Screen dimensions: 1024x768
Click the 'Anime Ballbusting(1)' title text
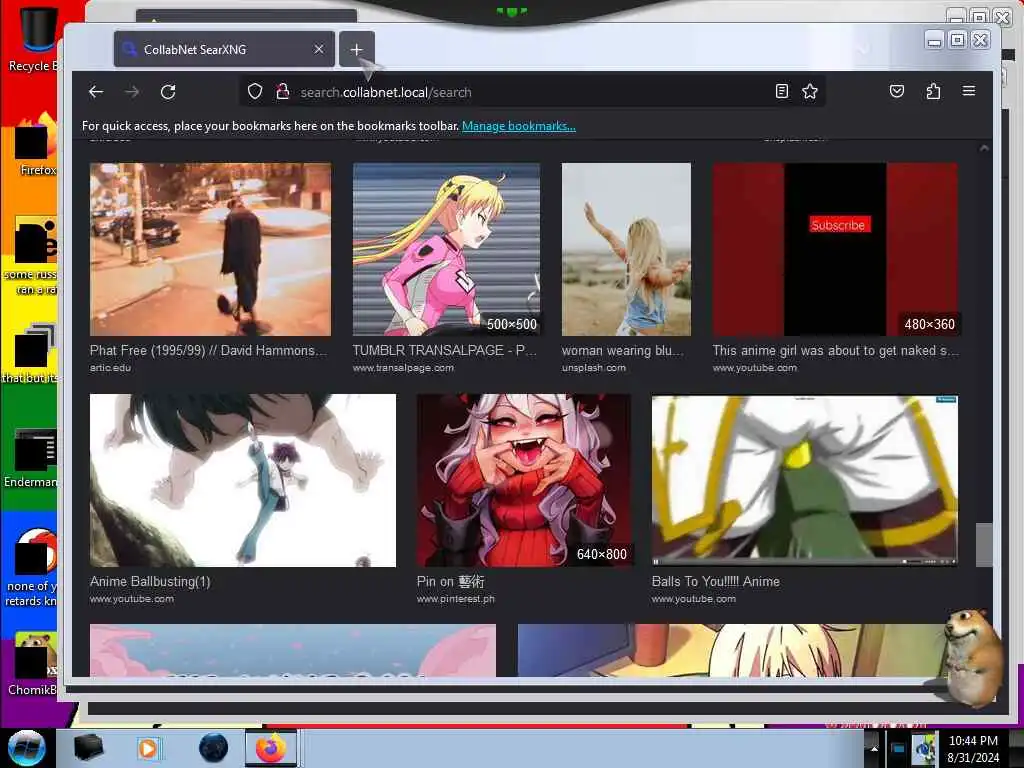tap(150, 581)
